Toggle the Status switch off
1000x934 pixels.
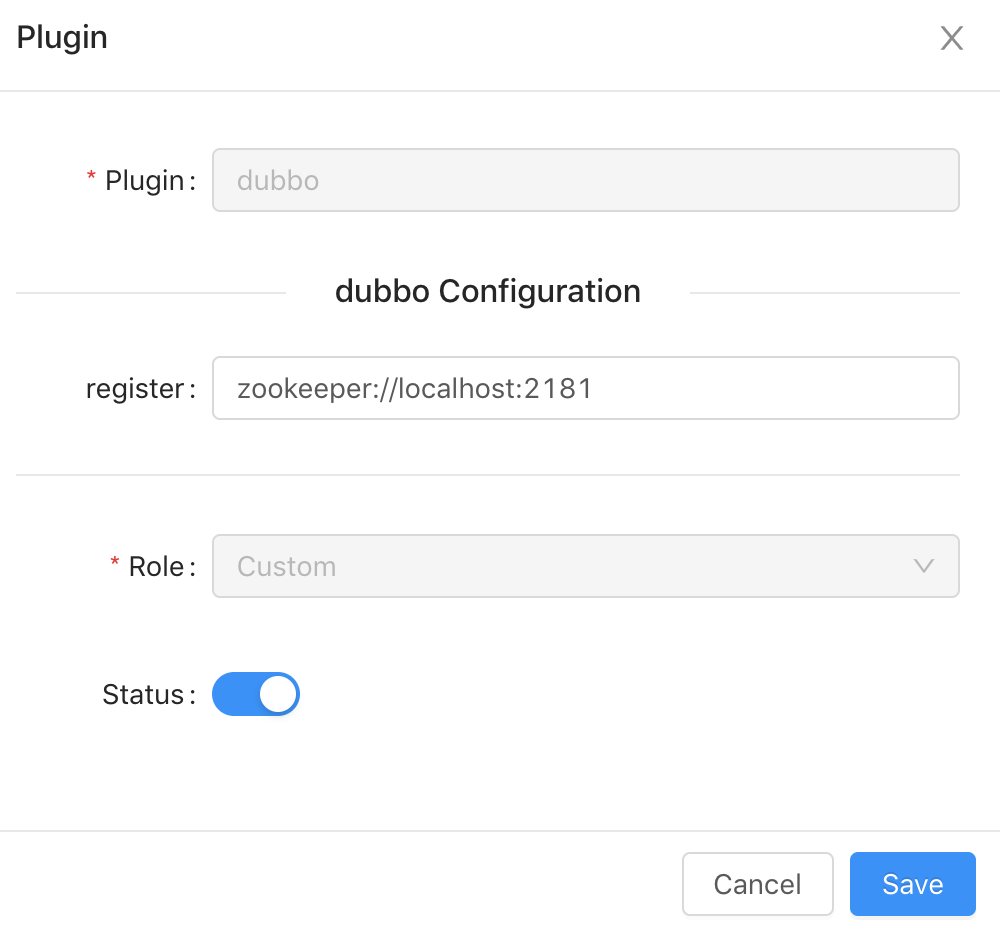[256, 694]
